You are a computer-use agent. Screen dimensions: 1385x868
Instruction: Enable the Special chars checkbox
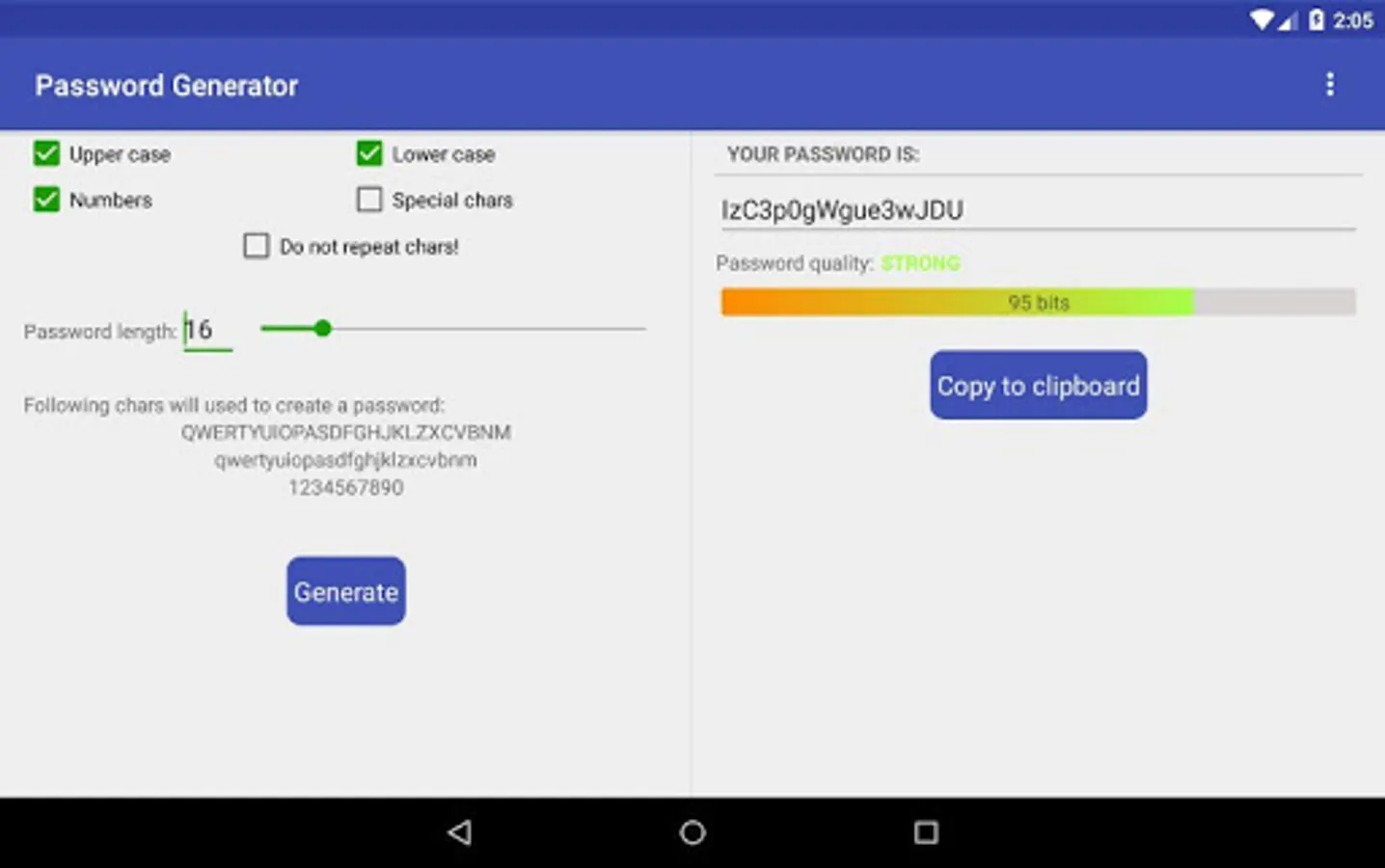point(369,199)
